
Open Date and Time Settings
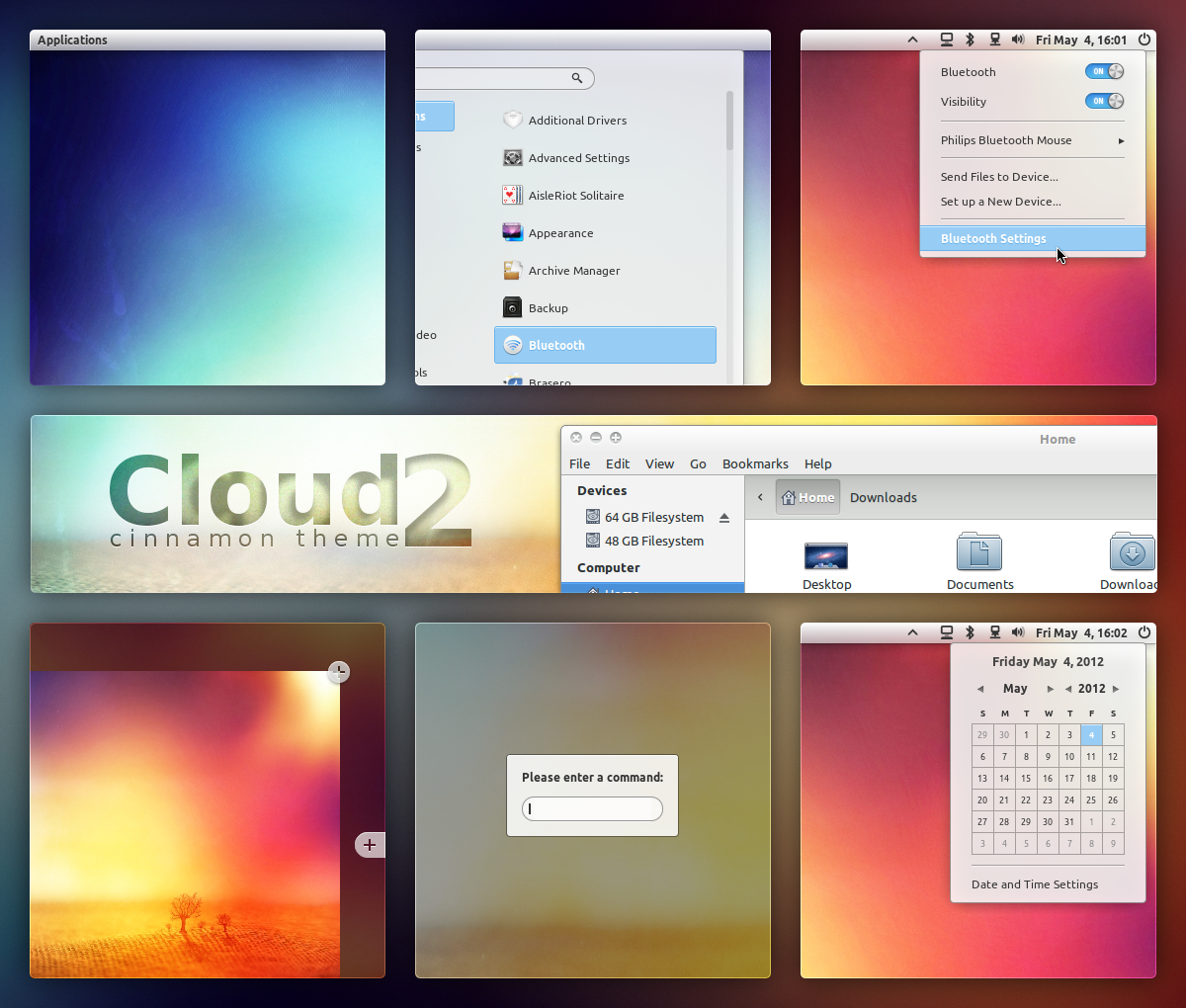(1034, 884)
